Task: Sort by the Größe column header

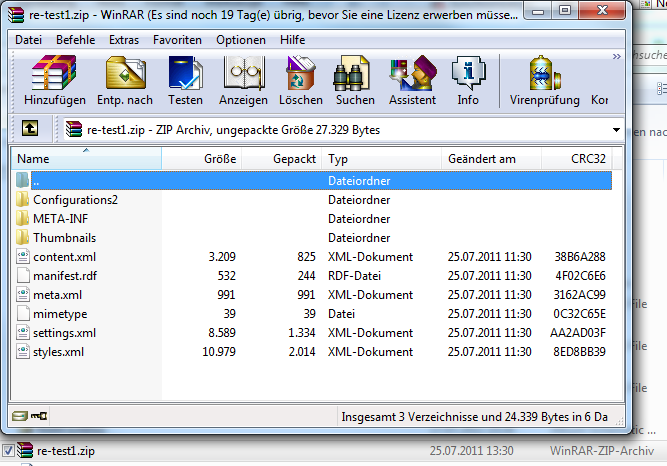Action: pos(220,159)
